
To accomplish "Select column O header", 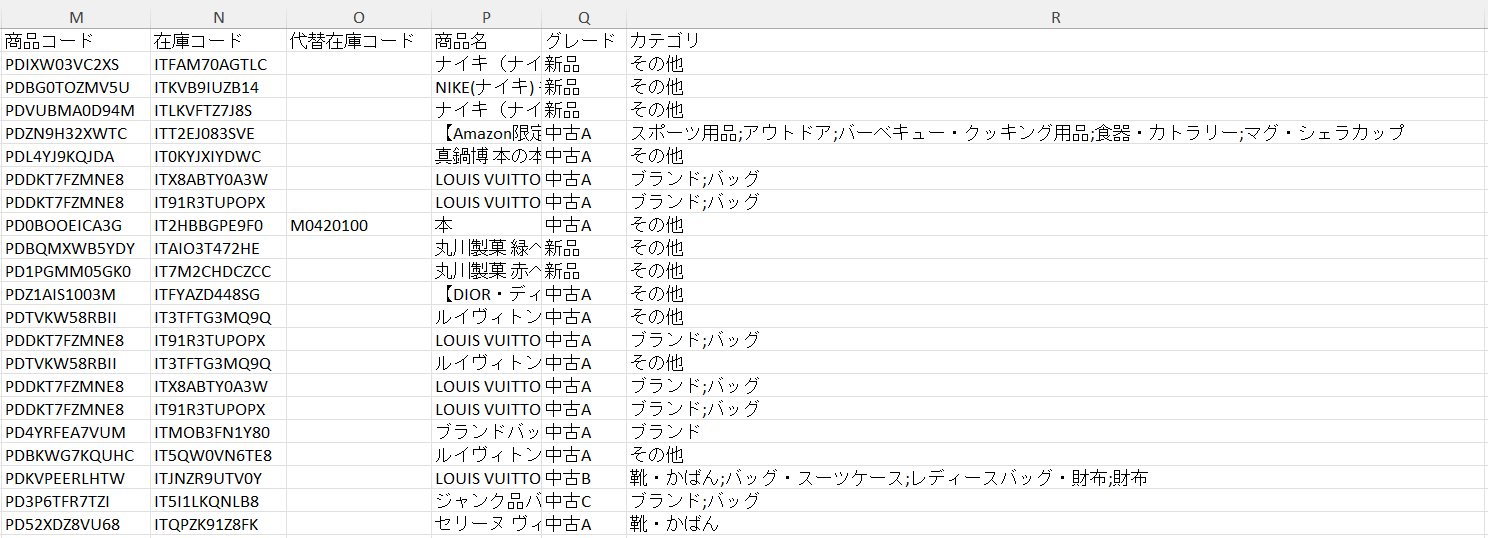I will point(359,19).
